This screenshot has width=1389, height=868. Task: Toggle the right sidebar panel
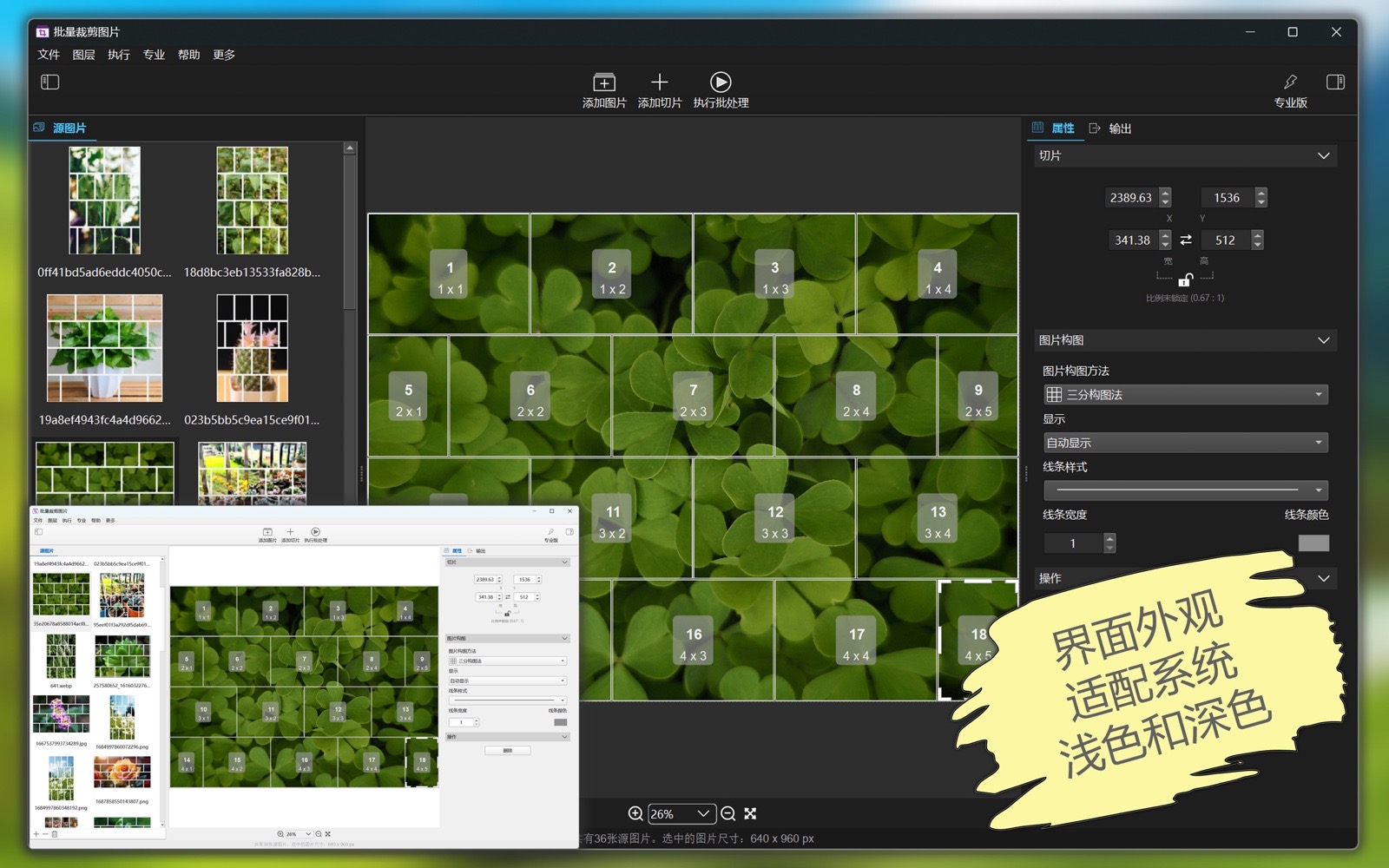(x=1335, y=82)
